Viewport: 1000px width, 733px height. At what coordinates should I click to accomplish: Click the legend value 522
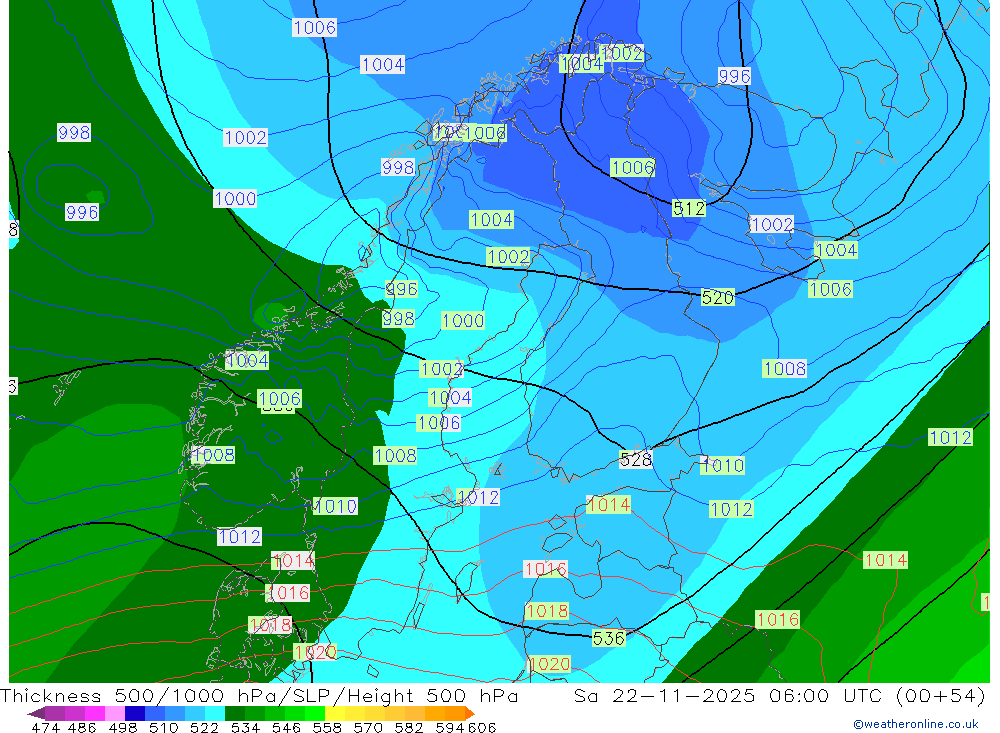tap(204, 727)
